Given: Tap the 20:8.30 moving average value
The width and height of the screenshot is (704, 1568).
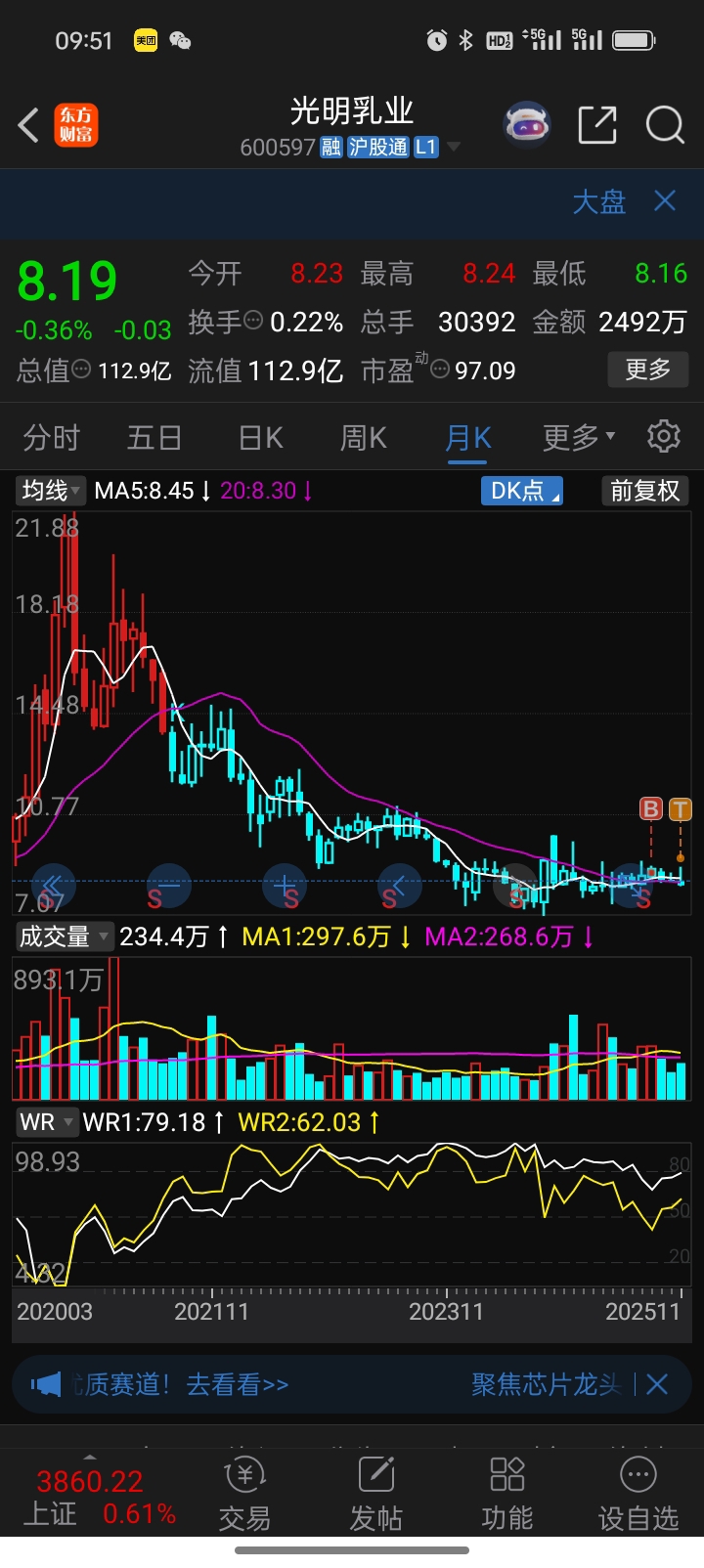Looking at the screenshot, I should [266, 490].
